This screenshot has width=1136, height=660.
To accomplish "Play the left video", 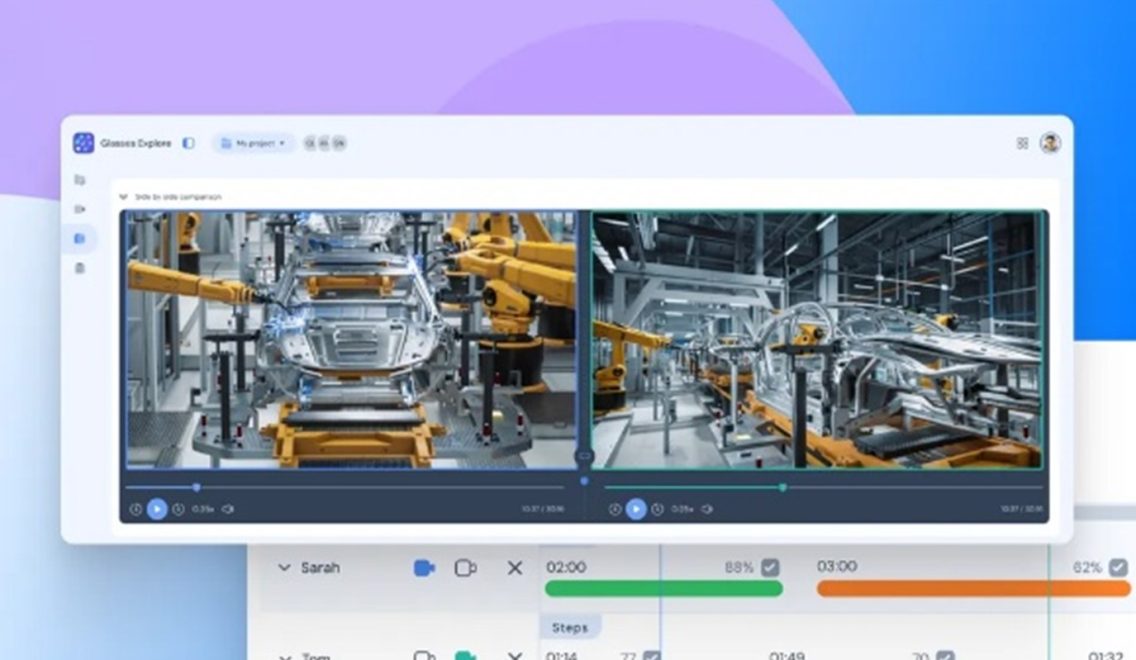I will (x=157, y=509).
